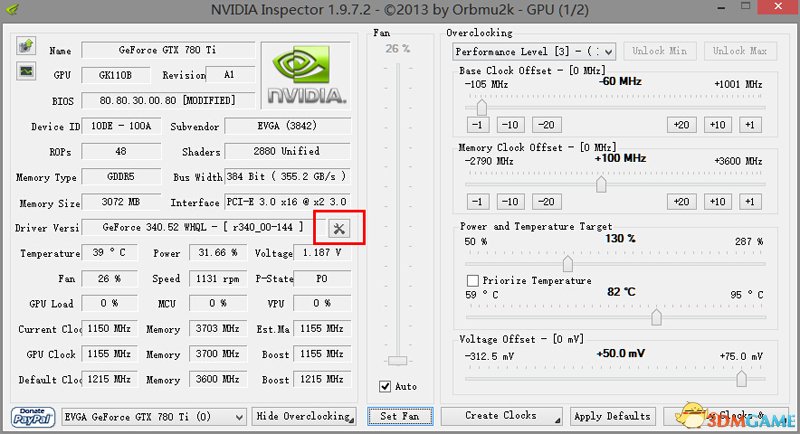Click -10 under Memory Clock Offset
The image size is (800, 434).
point(510,201)
